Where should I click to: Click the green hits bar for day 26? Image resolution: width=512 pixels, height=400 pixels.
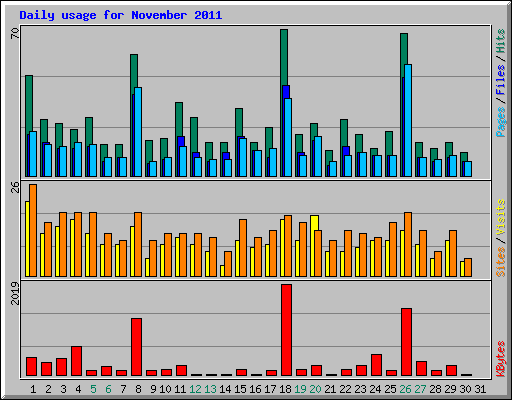pos(404,48)
